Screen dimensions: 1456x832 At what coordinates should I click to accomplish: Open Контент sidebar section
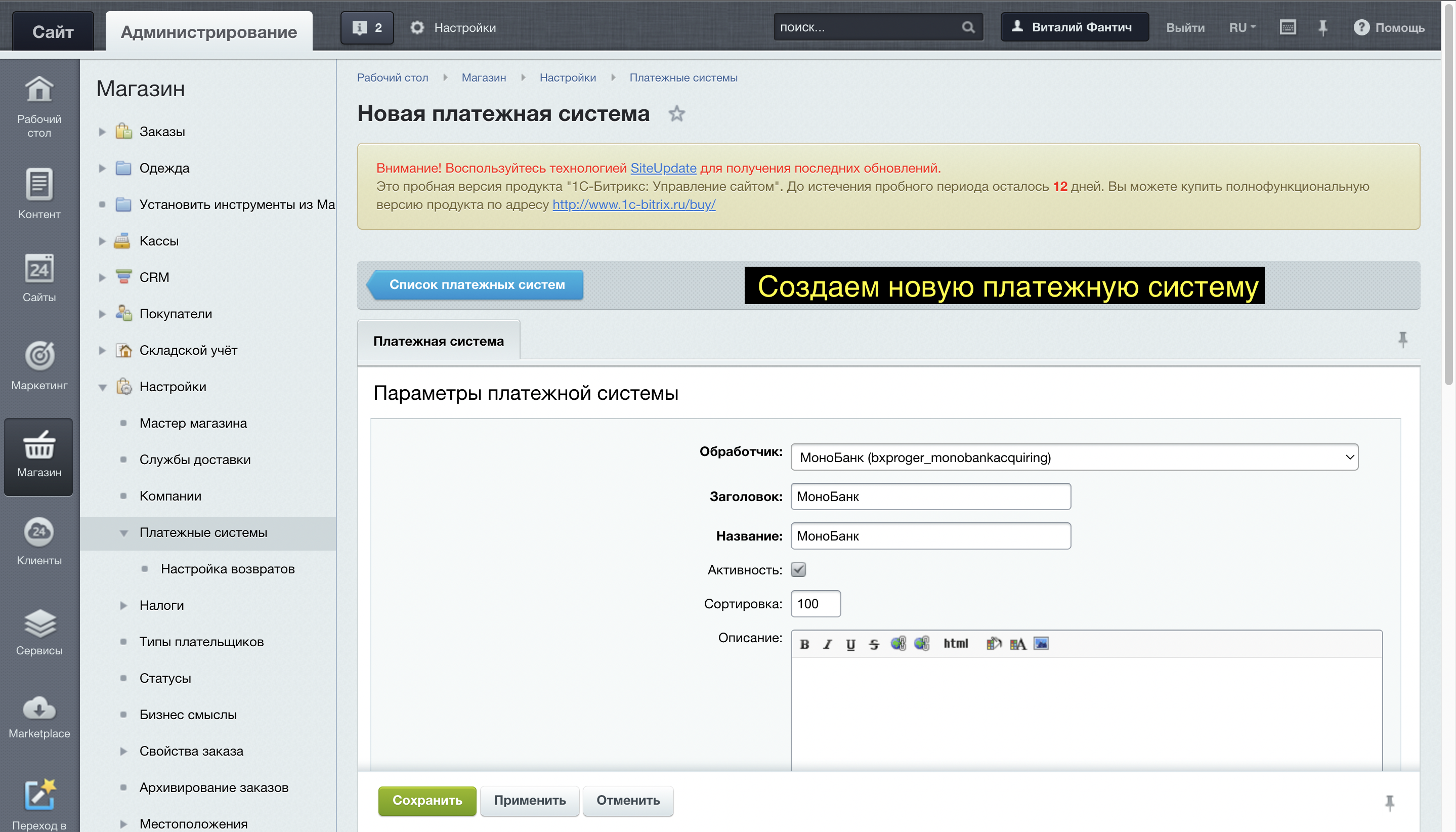coord(39,193)
